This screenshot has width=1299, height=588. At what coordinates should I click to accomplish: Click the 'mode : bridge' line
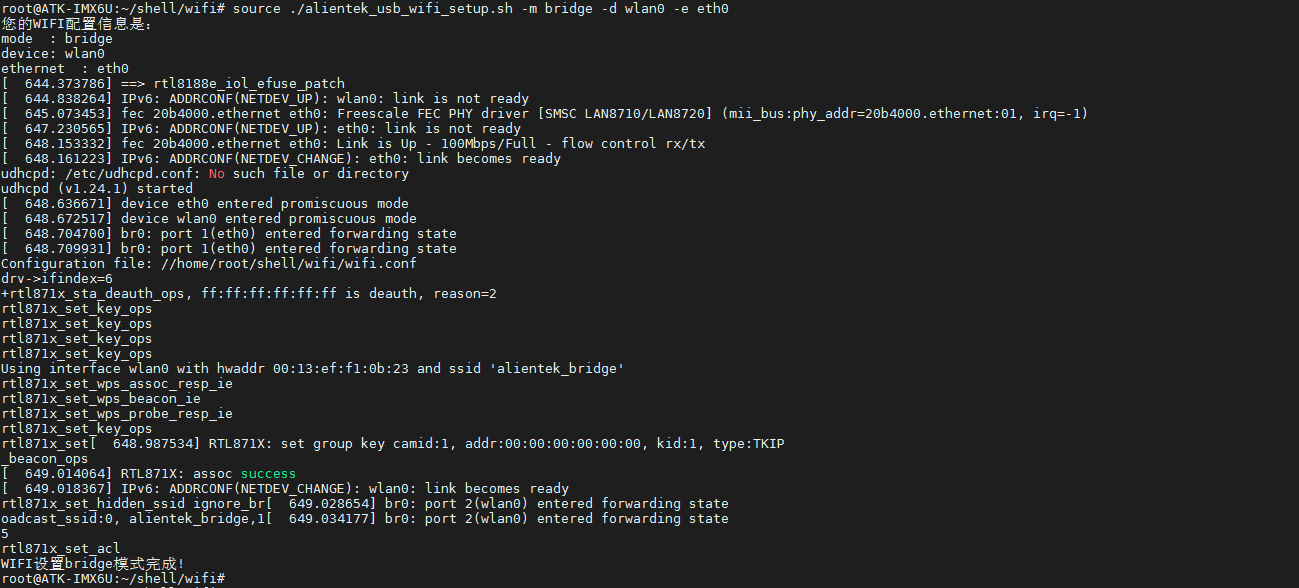pos(57,38)
